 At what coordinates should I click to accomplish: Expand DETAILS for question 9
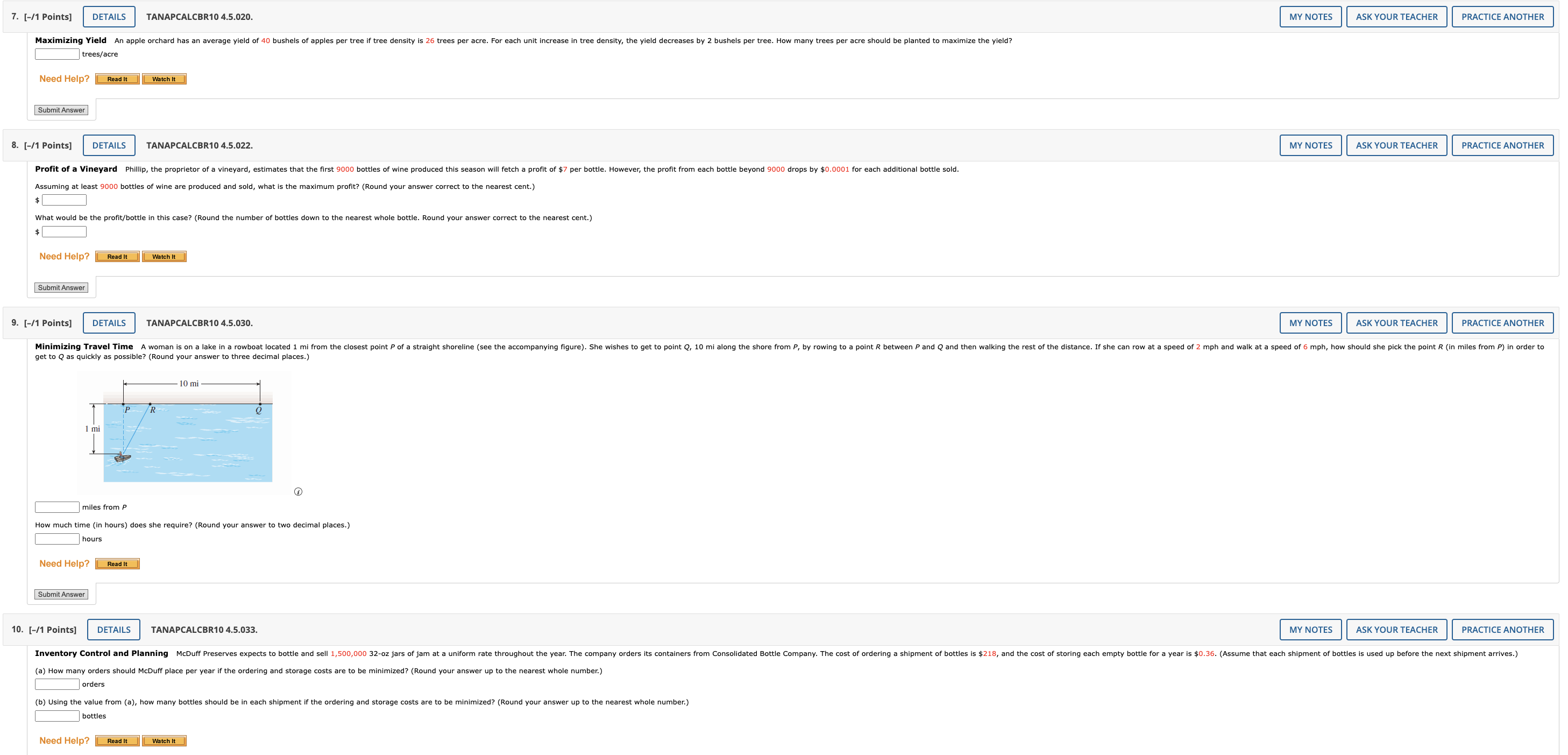coord(109,323)
